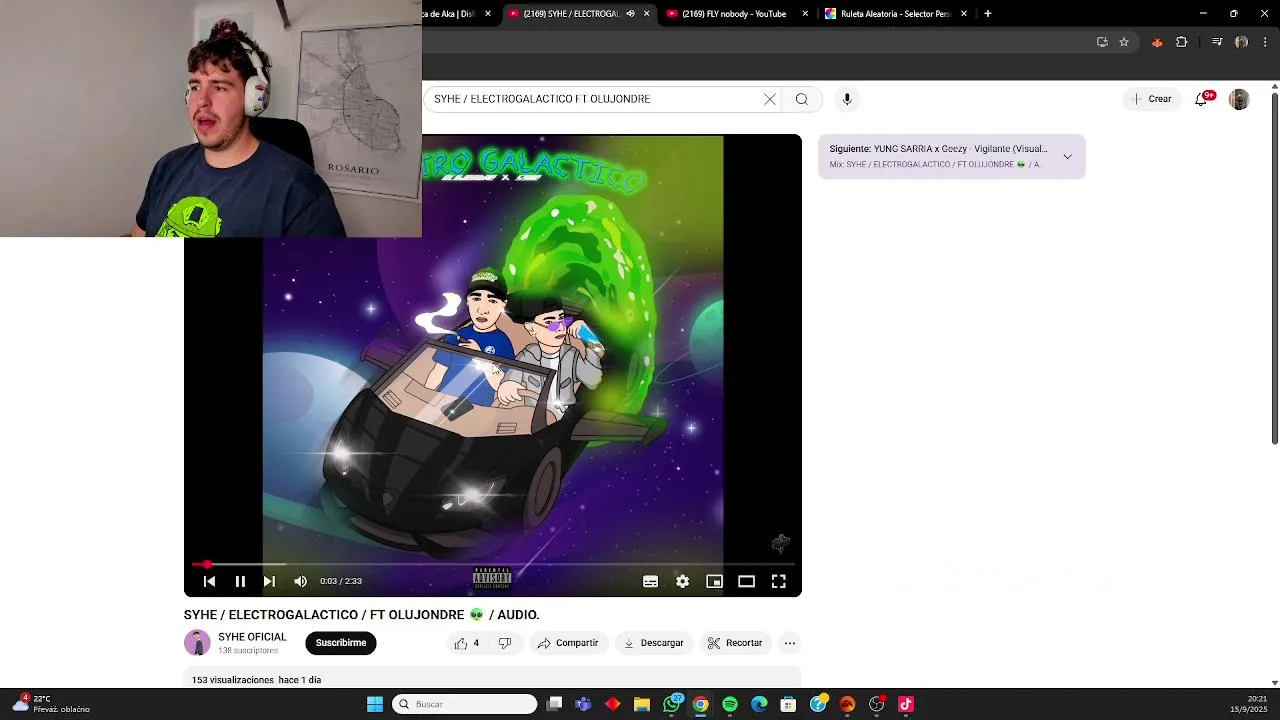This screenshot has height=720, width=1280.
Task: Click the Suscribirme button
Action: tap(341, 643)
